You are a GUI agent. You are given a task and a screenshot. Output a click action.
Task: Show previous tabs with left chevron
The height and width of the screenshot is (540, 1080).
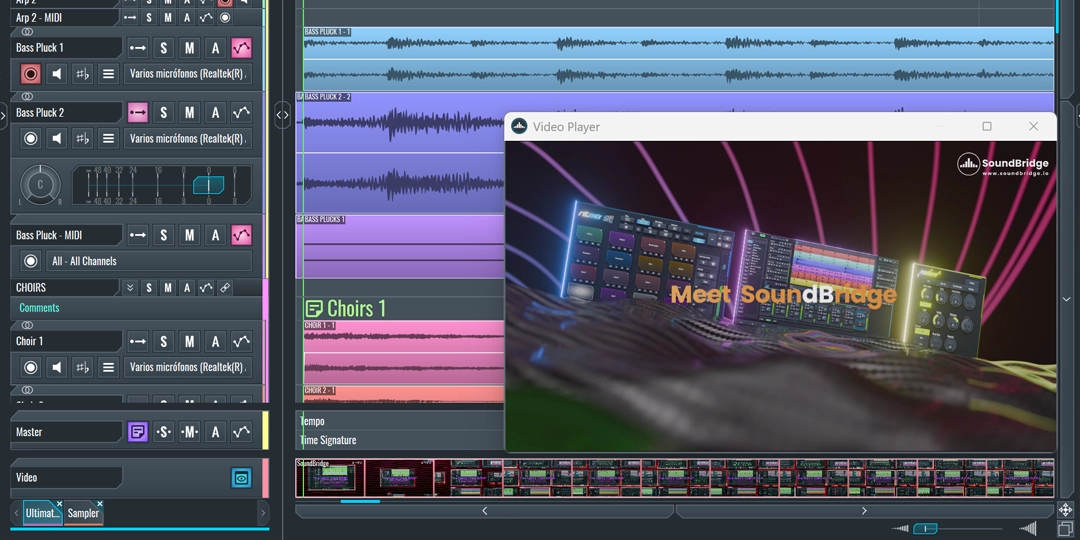click(x=17, y=513)
